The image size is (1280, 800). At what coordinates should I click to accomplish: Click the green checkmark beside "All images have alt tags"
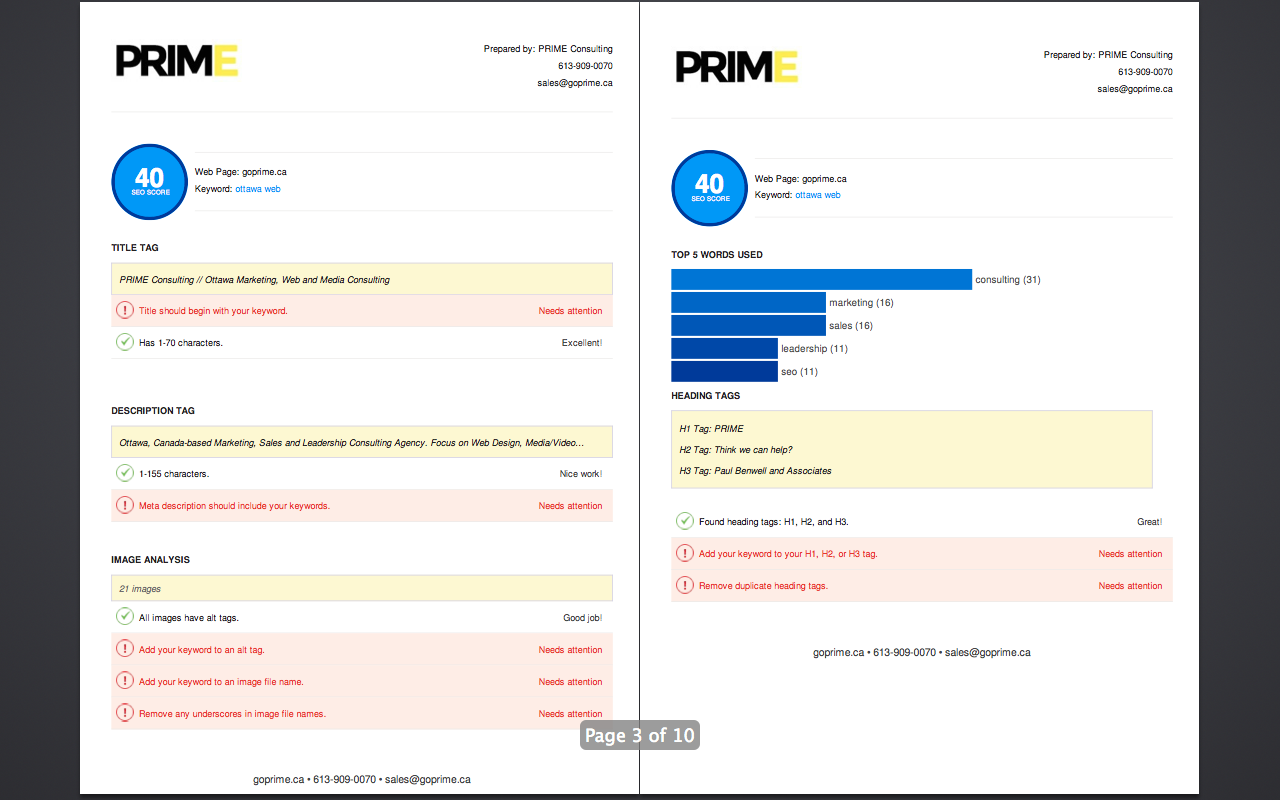click(125, 617)
